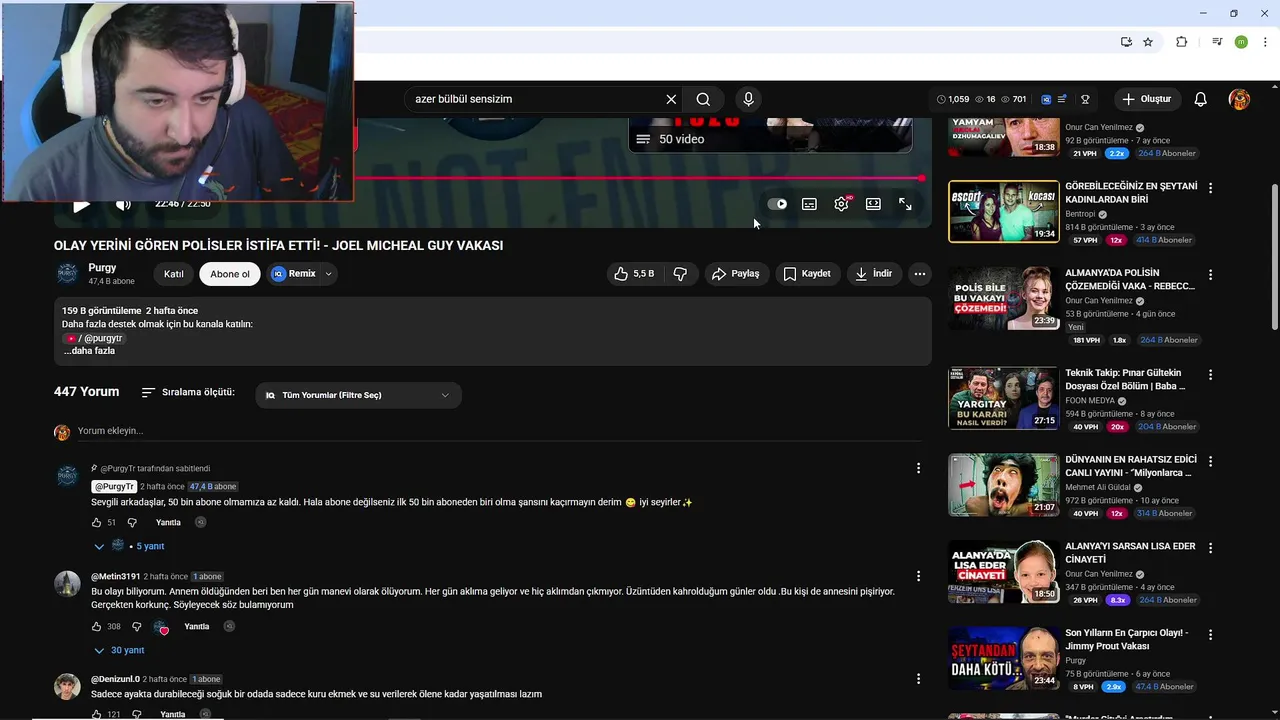1280x720 pixels.
Task: Click the Remix button
Action: 294,274
